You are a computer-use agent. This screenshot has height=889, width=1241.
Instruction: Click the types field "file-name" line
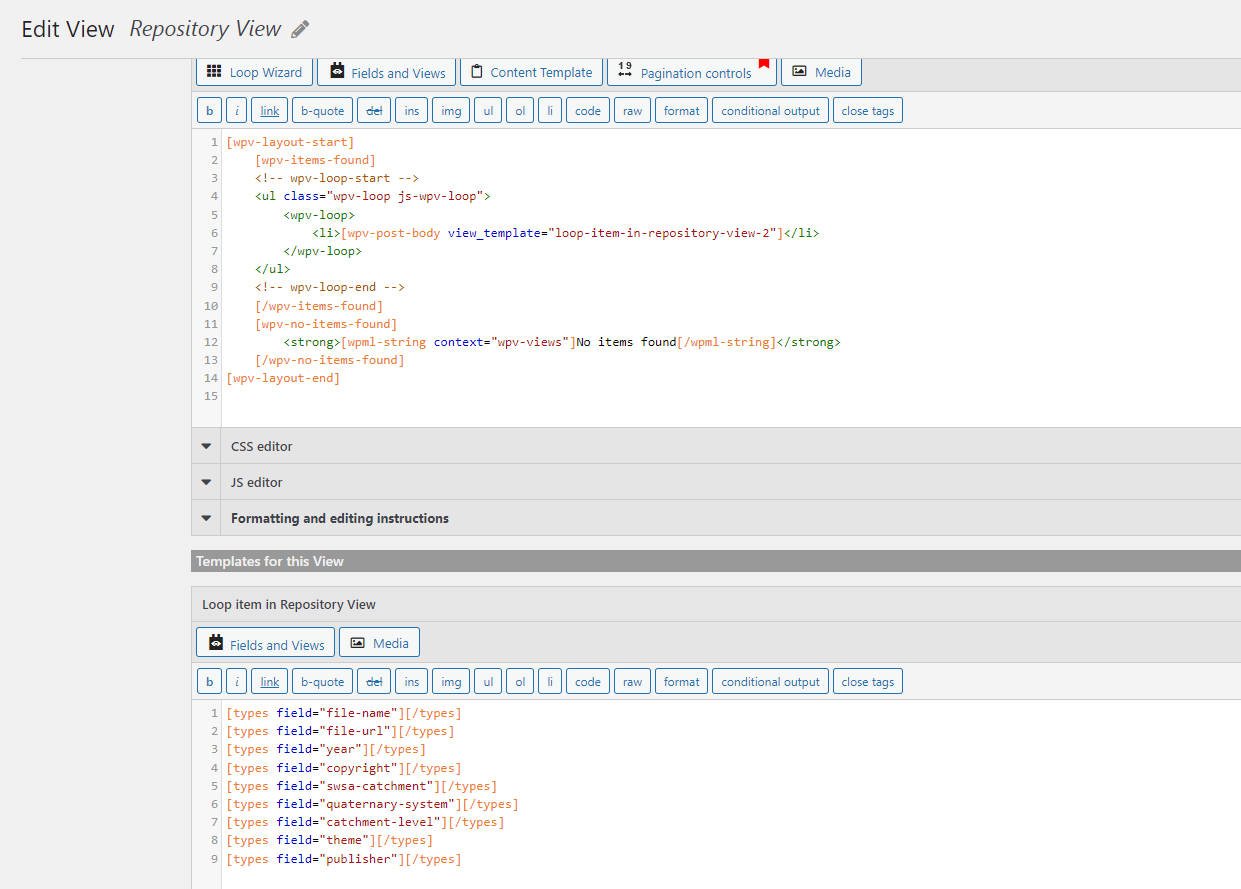click(344, 713)
